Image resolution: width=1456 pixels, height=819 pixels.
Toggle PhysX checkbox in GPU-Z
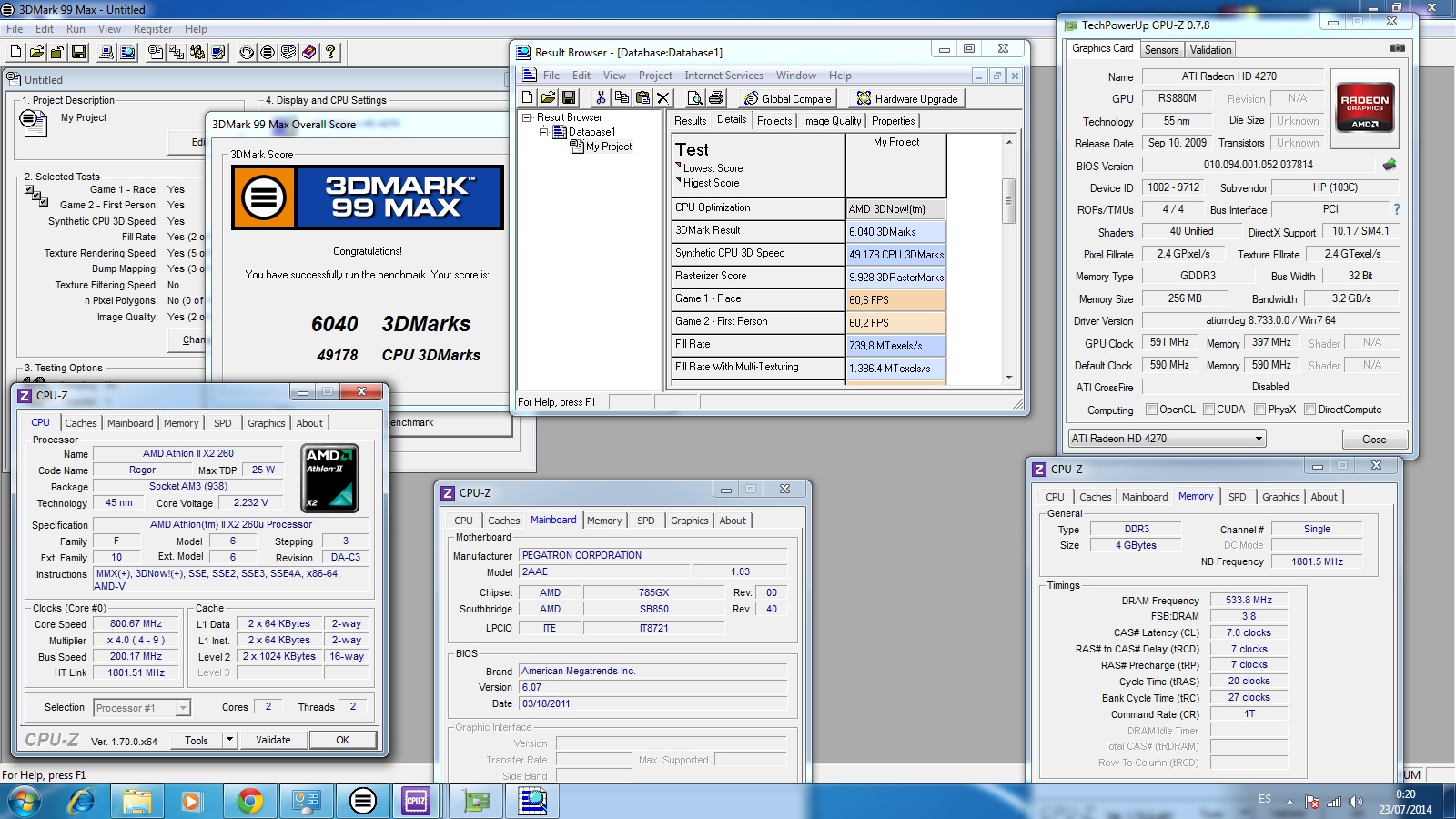pos(1259,409)
